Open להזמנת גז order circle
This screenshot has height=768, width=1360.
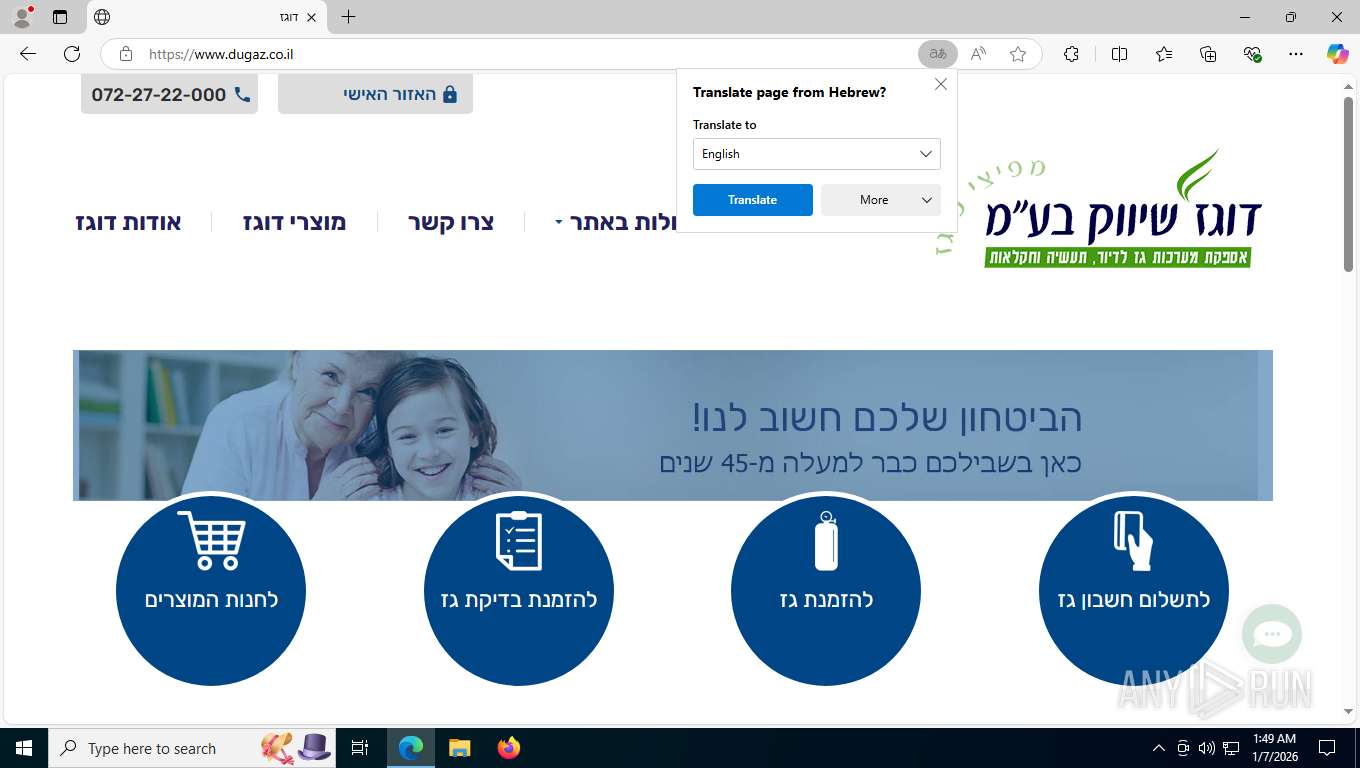(826, 590)
